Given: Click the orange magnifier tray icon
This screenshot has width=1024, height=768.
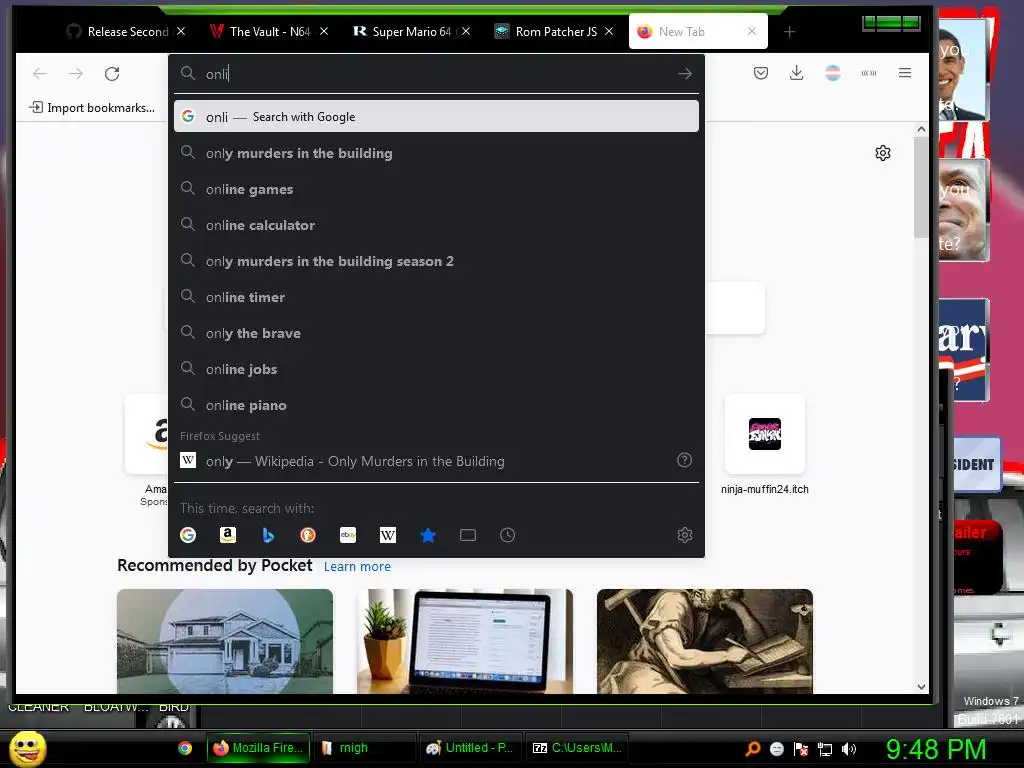Looking at the screenshot, I should coord(753,749).
